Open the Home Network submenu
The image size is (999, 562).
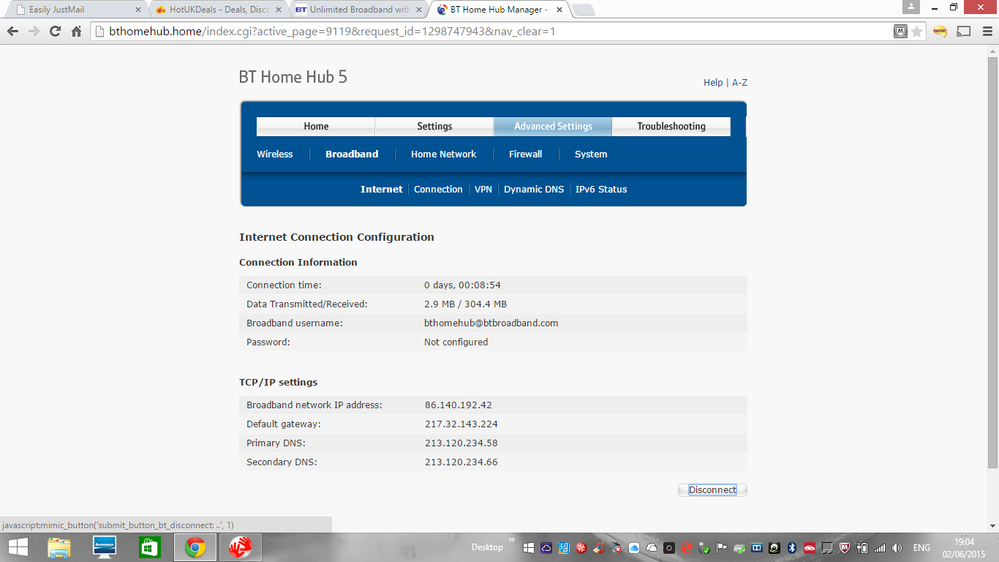443,154
